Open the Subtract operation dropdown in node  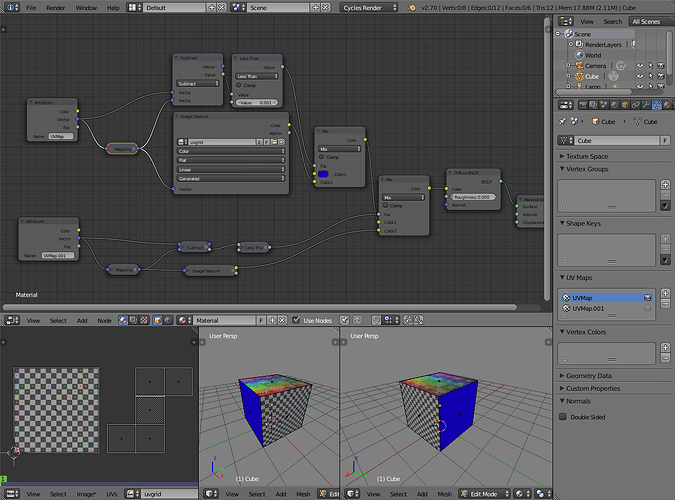pos(198,84)
